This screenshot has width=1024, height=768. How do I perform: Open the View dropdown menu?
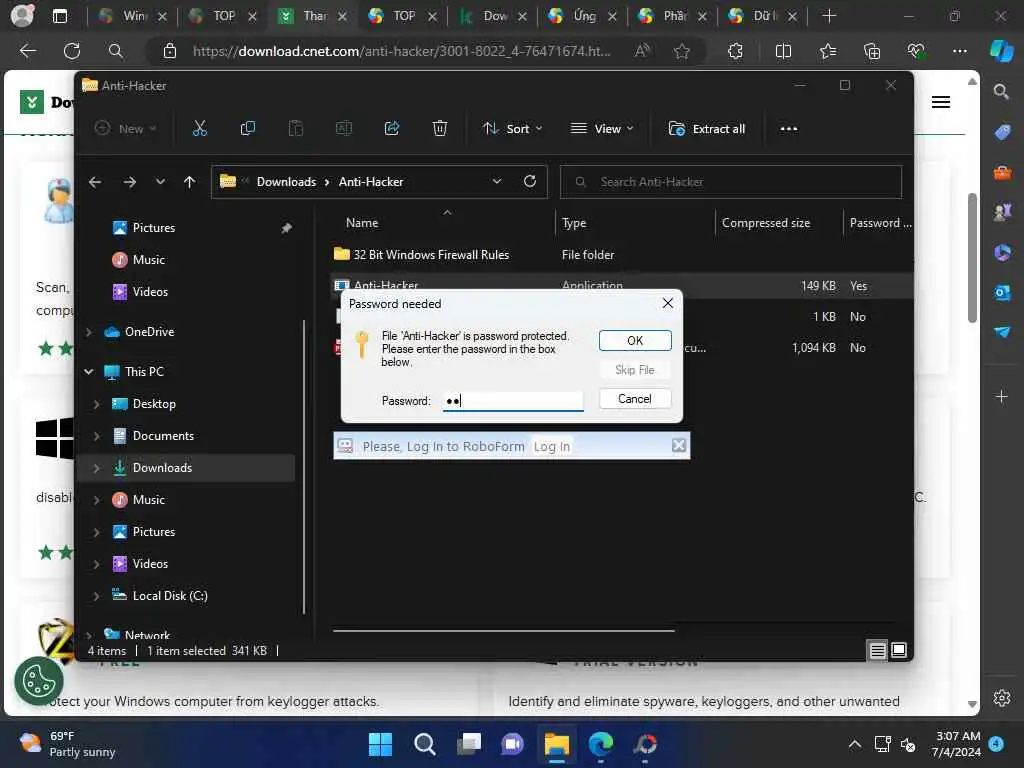[x=601, y=129]
